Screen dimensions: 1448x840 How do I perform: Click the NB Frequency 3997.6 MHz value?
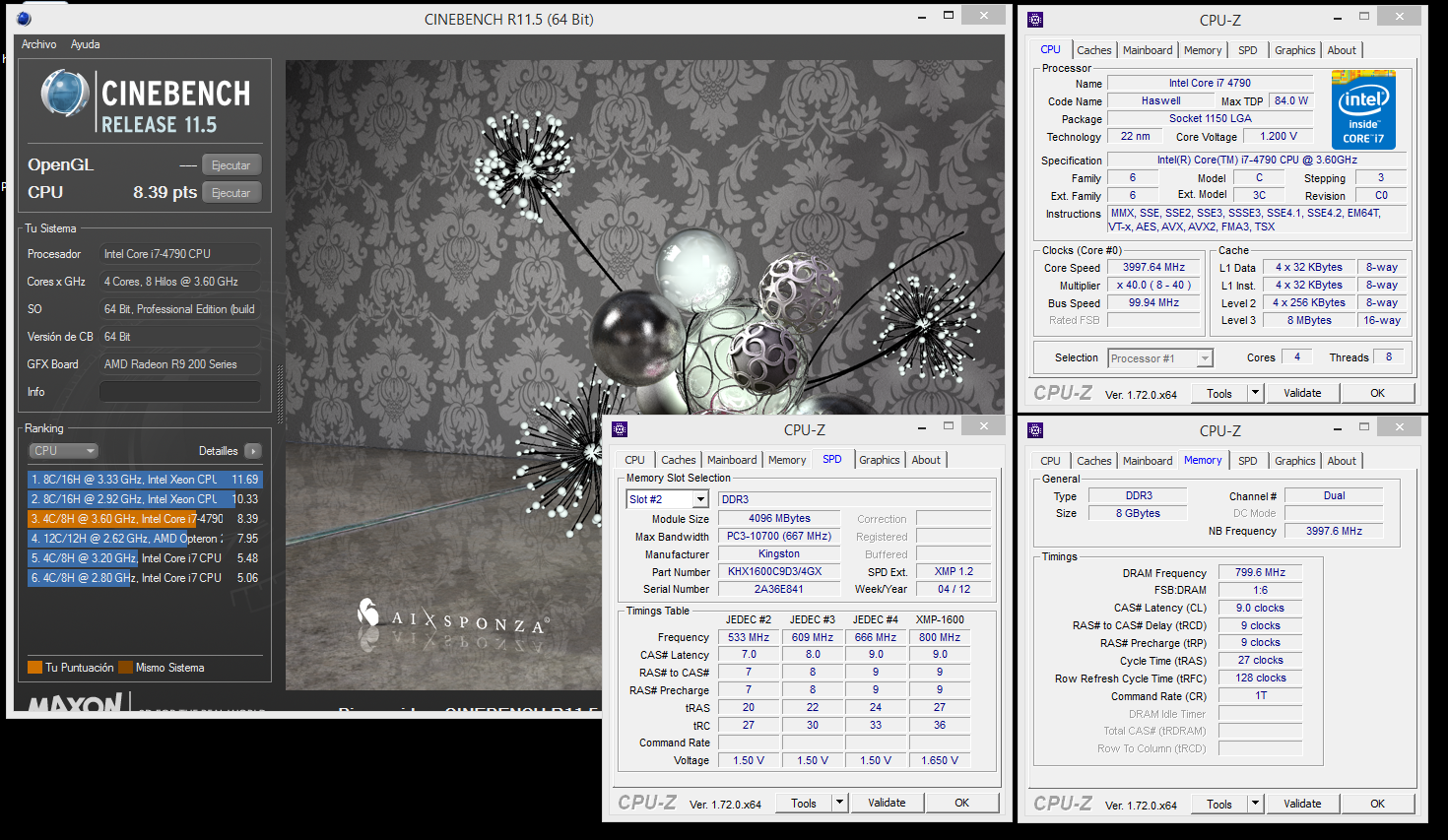(1334, 531)
